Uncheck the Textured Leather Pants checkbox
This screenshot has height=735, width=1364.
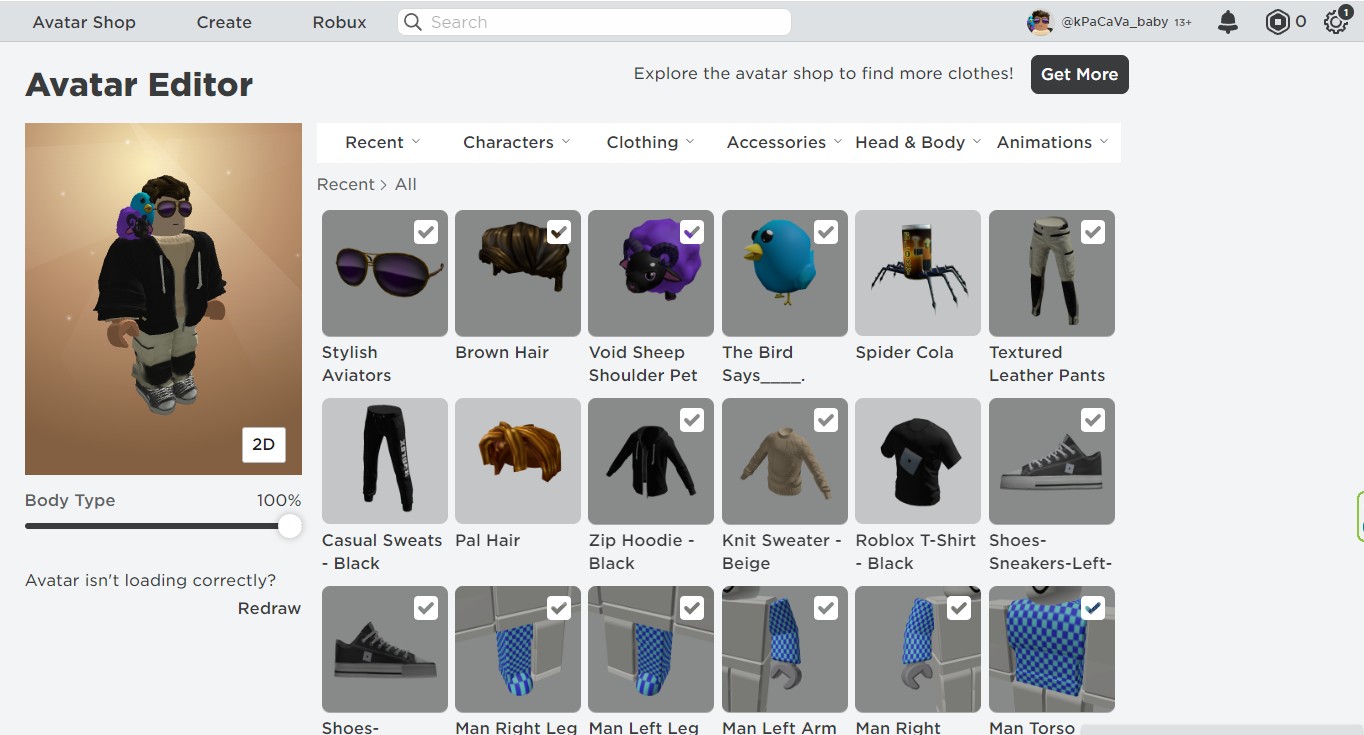1093,232
